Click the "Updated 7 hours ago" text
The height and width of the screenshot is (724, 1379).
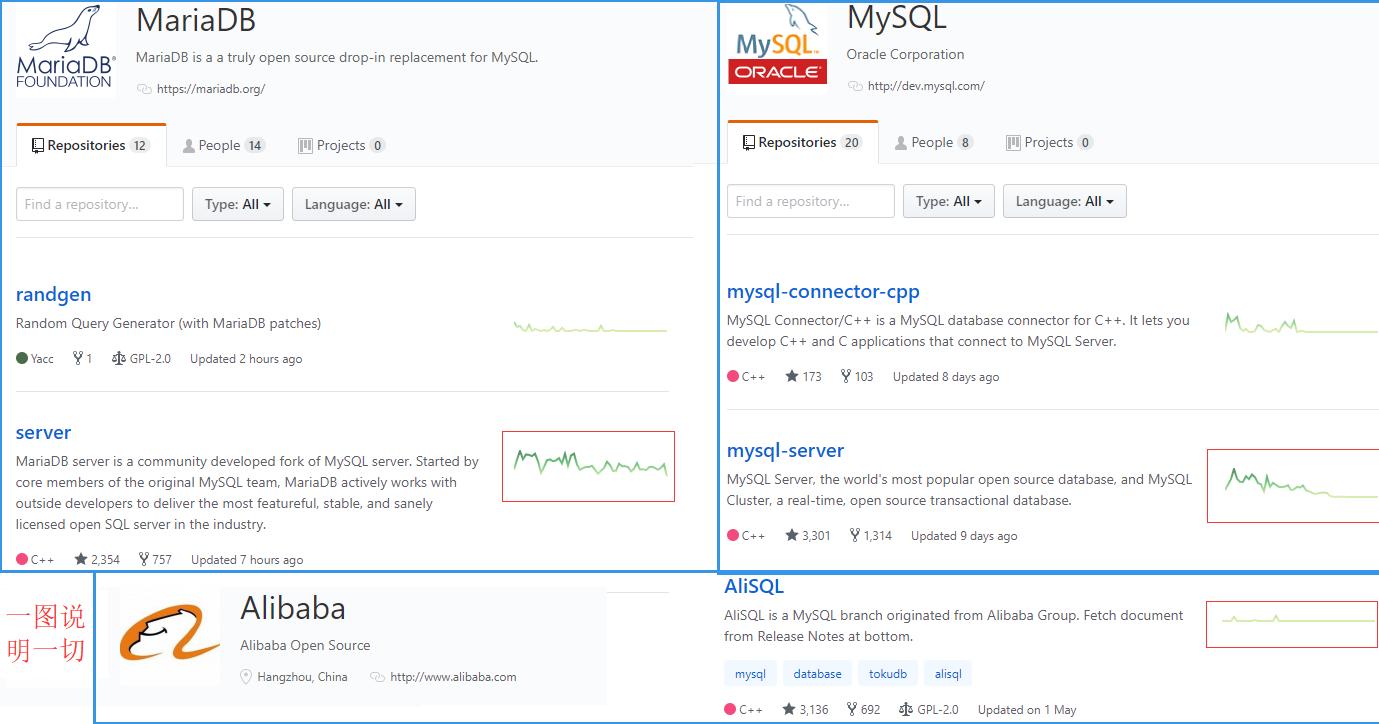[247, 560]
